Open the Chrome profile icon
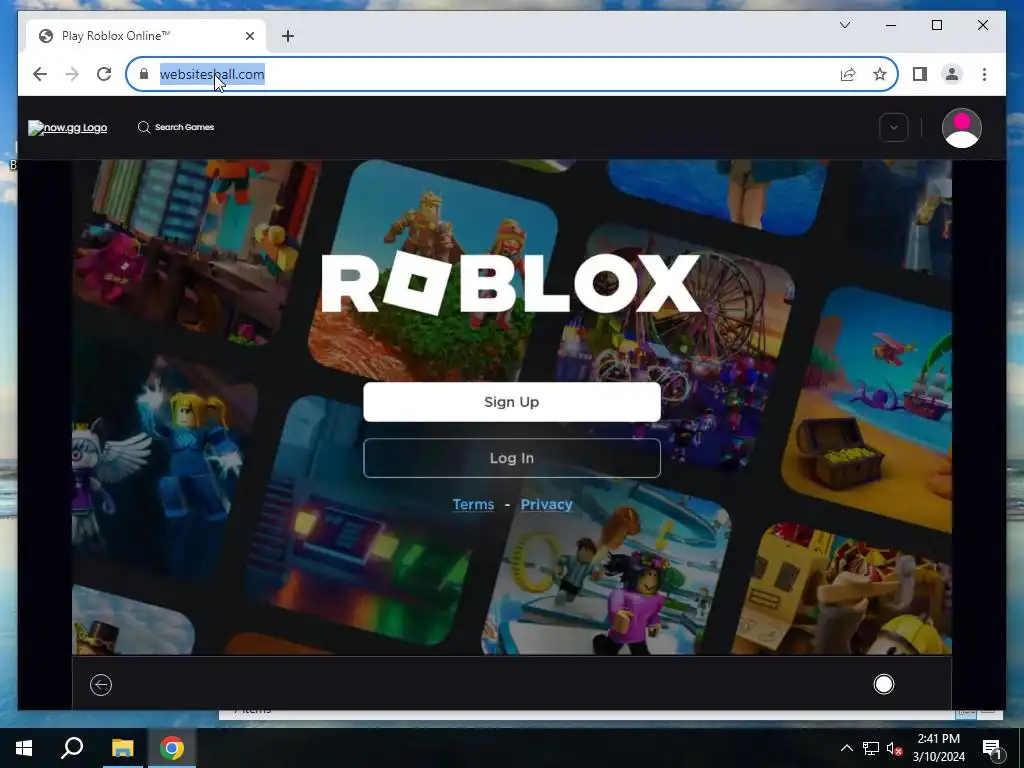This screenshot has height=768, width=1024. (x=952, y=74)
